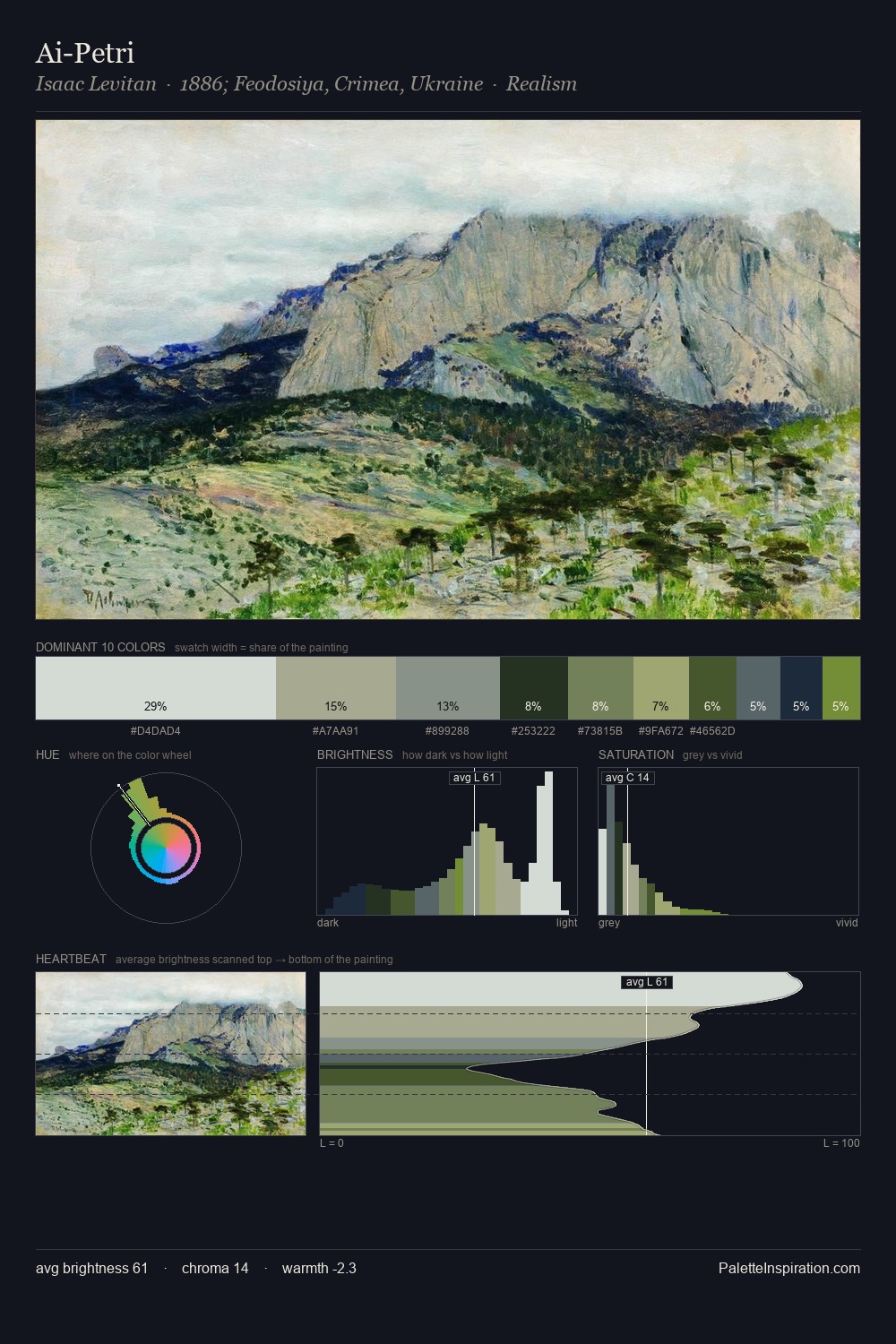Select the 15% beige swatch
This screenshot has height=1344, width=896.
pos(336,688)
